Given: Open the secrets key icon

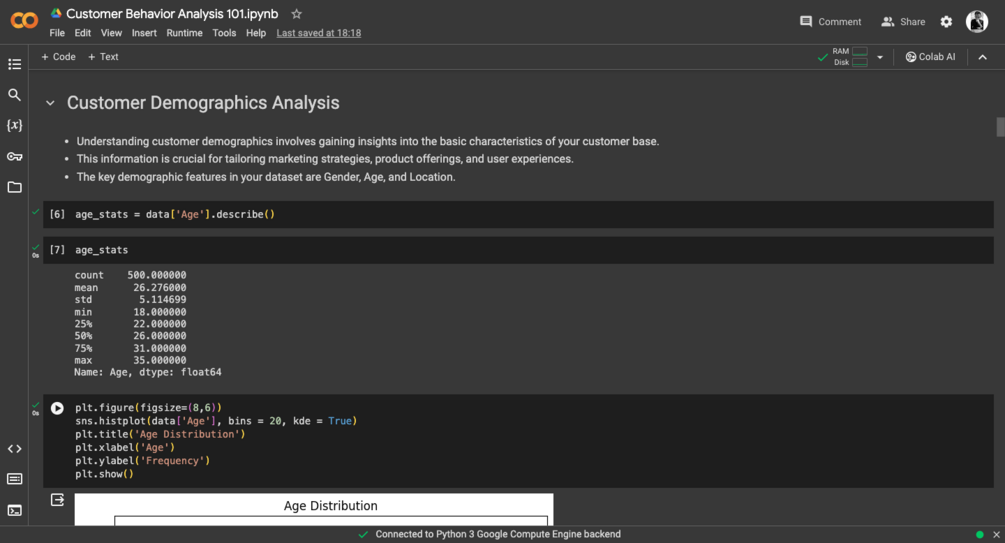Looking at the screenshot, I should coord(14,157).
